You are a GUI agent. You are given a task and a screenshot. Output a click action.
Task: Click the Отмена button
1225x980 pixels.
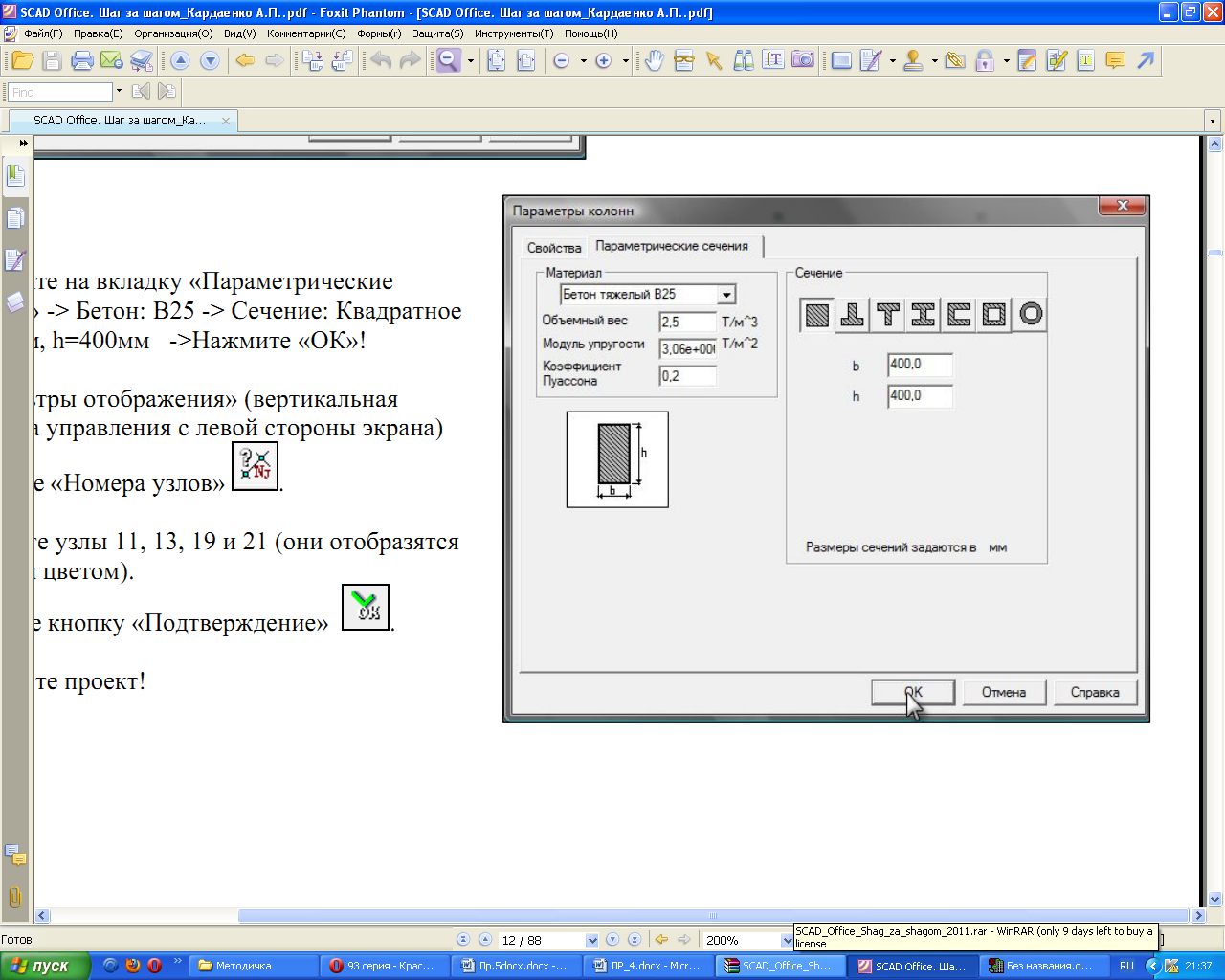point(1004,692)
